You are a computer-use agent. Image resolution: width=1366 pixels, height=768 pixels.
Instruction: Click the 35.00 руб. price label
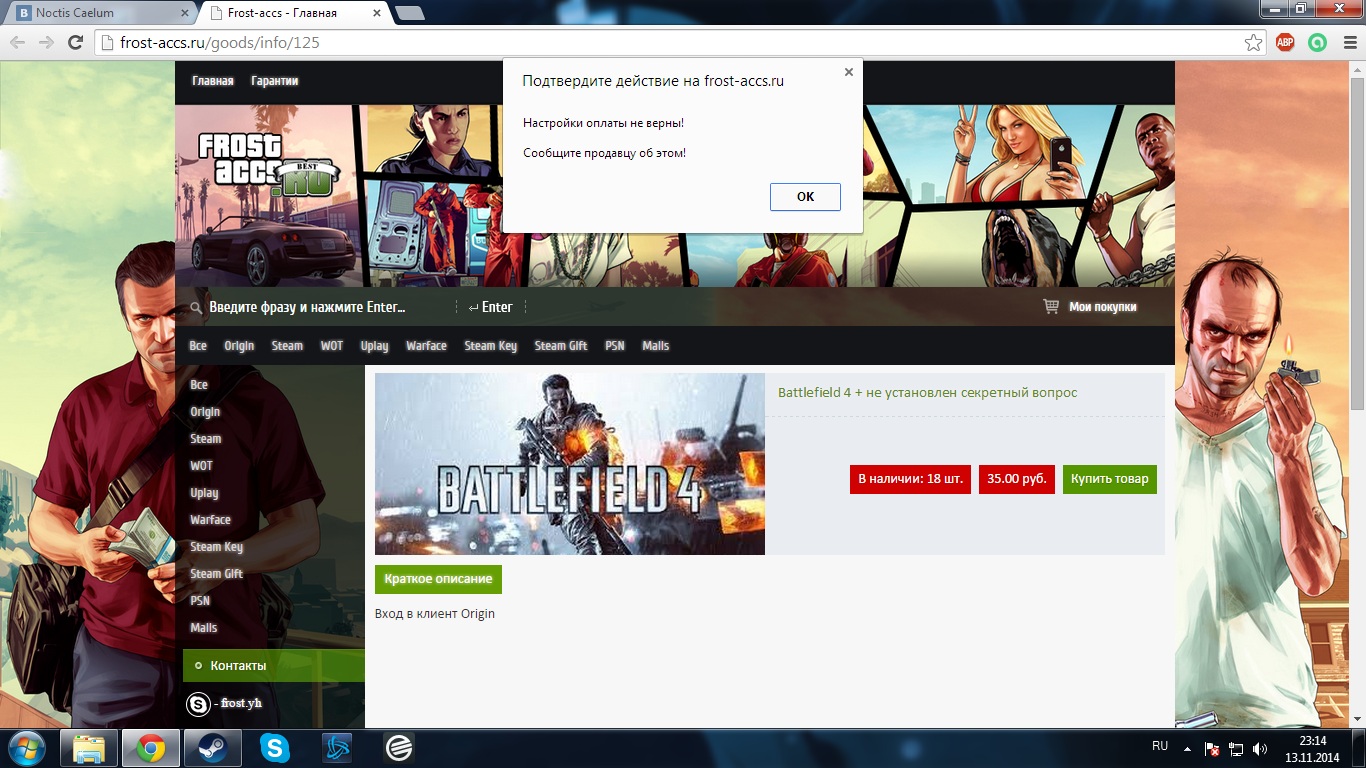(1017, 479)
